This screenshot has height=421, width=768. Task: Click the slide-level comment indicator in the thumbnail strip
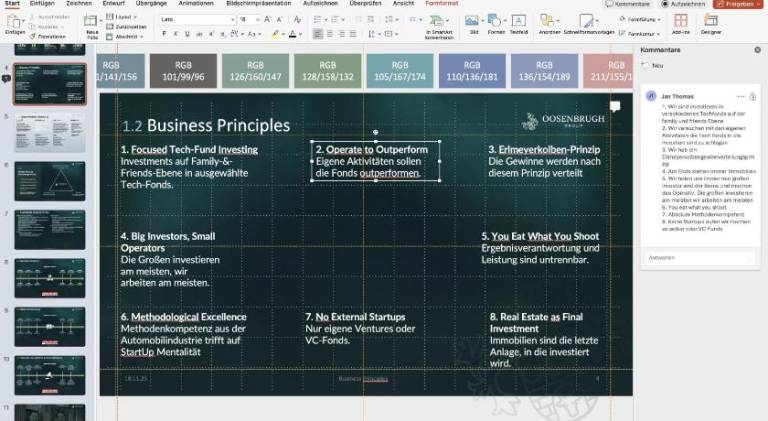6,78
